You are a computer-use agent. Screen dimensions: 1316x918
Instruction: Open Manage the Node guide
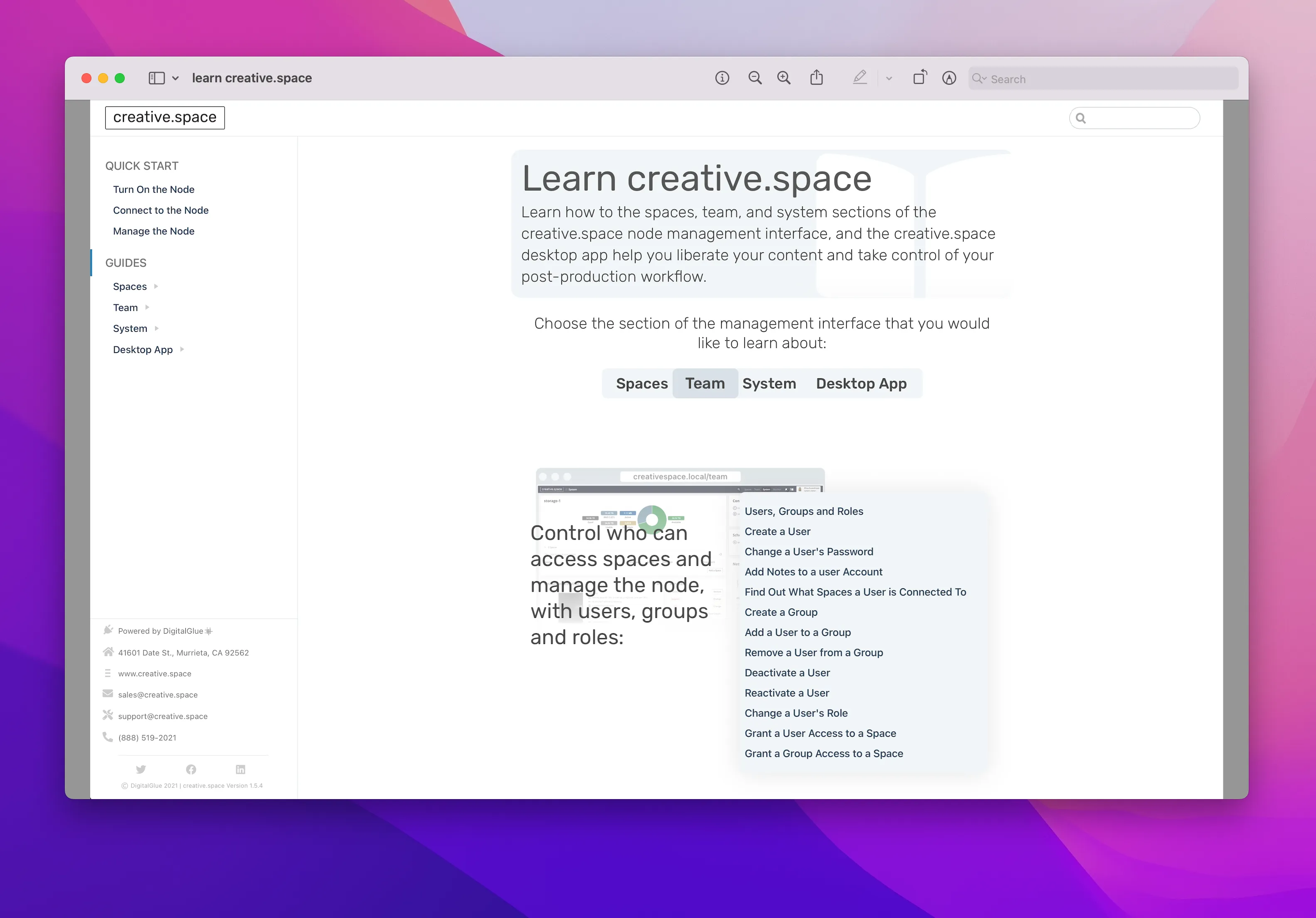(154, 231)
